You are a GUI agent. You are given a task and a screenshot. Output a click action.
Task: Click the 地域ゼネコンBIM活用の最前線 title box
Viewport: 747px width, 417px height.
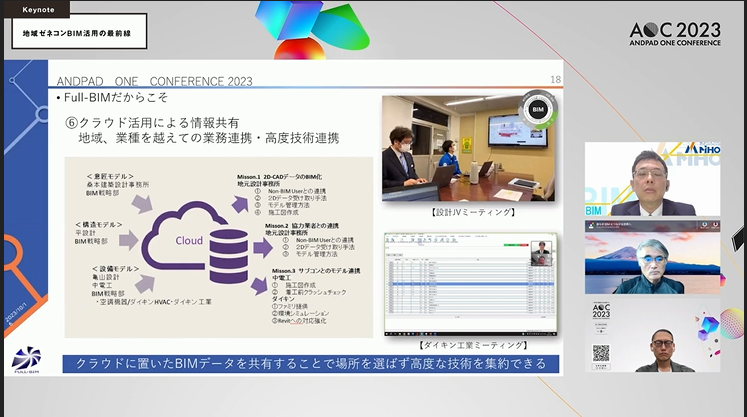tap(79, 31)
